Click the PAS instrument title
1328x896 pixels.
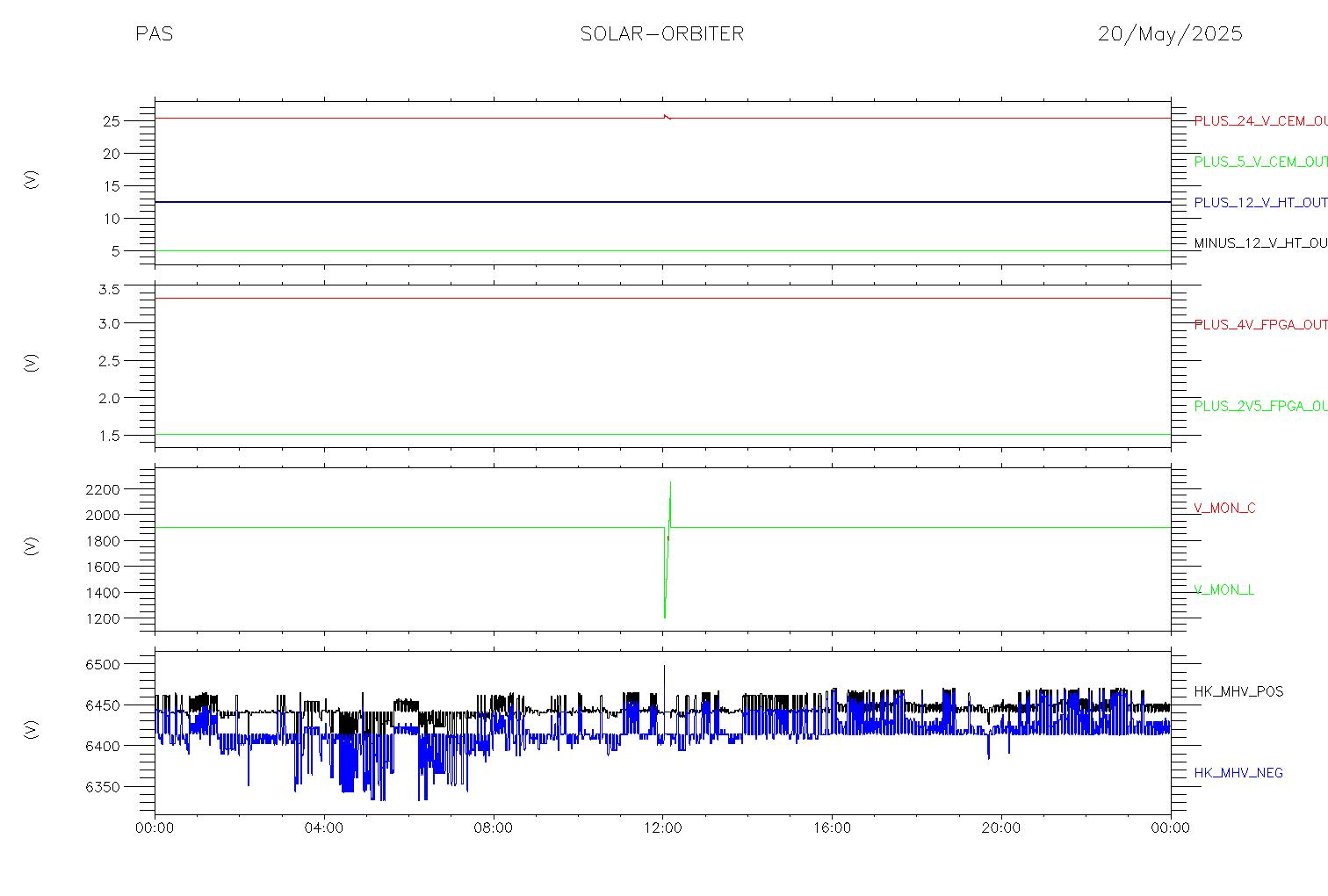[155, 34]
